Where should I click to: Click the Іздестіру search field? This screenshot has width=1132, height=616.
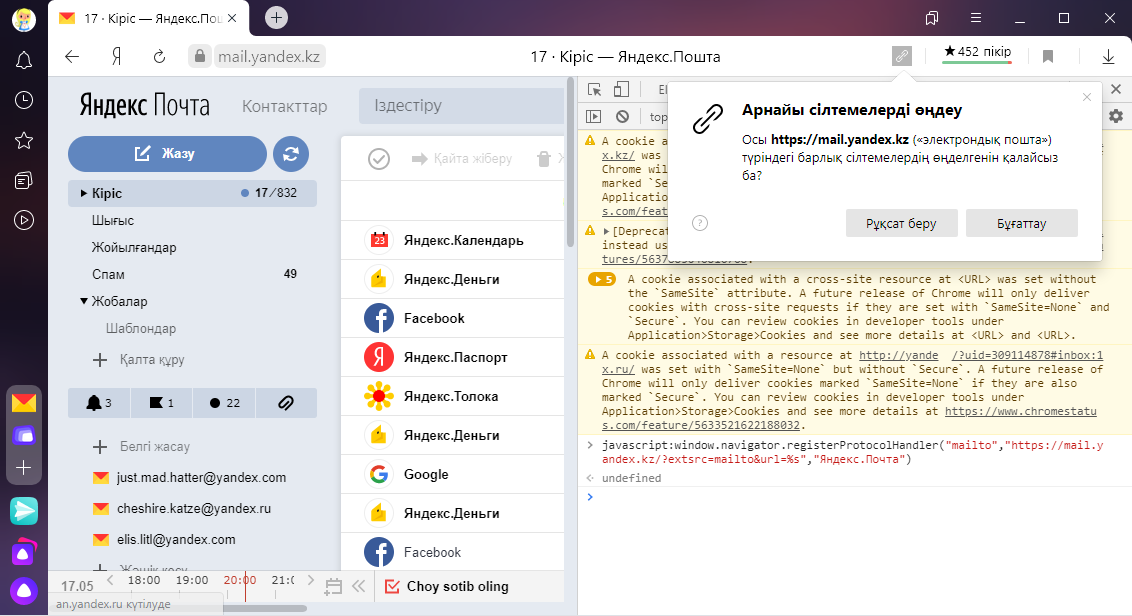point(461,105)
